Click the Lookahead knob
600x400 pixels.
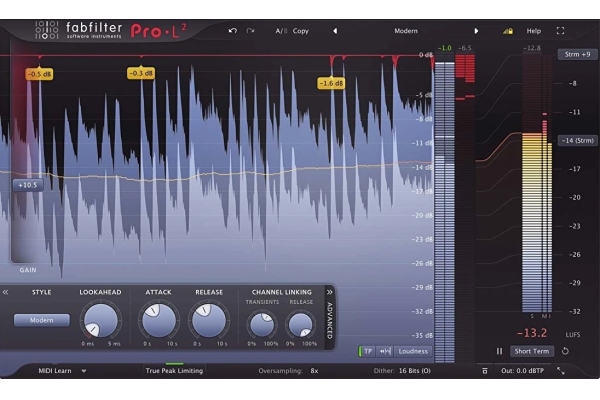click(x=101, y=320)
